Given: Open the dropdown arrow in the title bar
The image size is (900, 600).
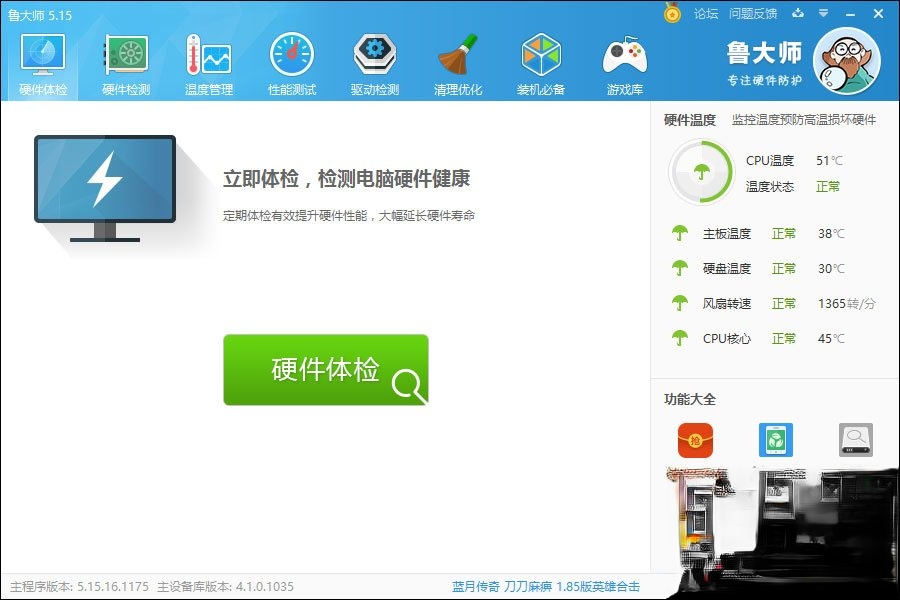Looking at the screenshot, I should click(823, 13).
